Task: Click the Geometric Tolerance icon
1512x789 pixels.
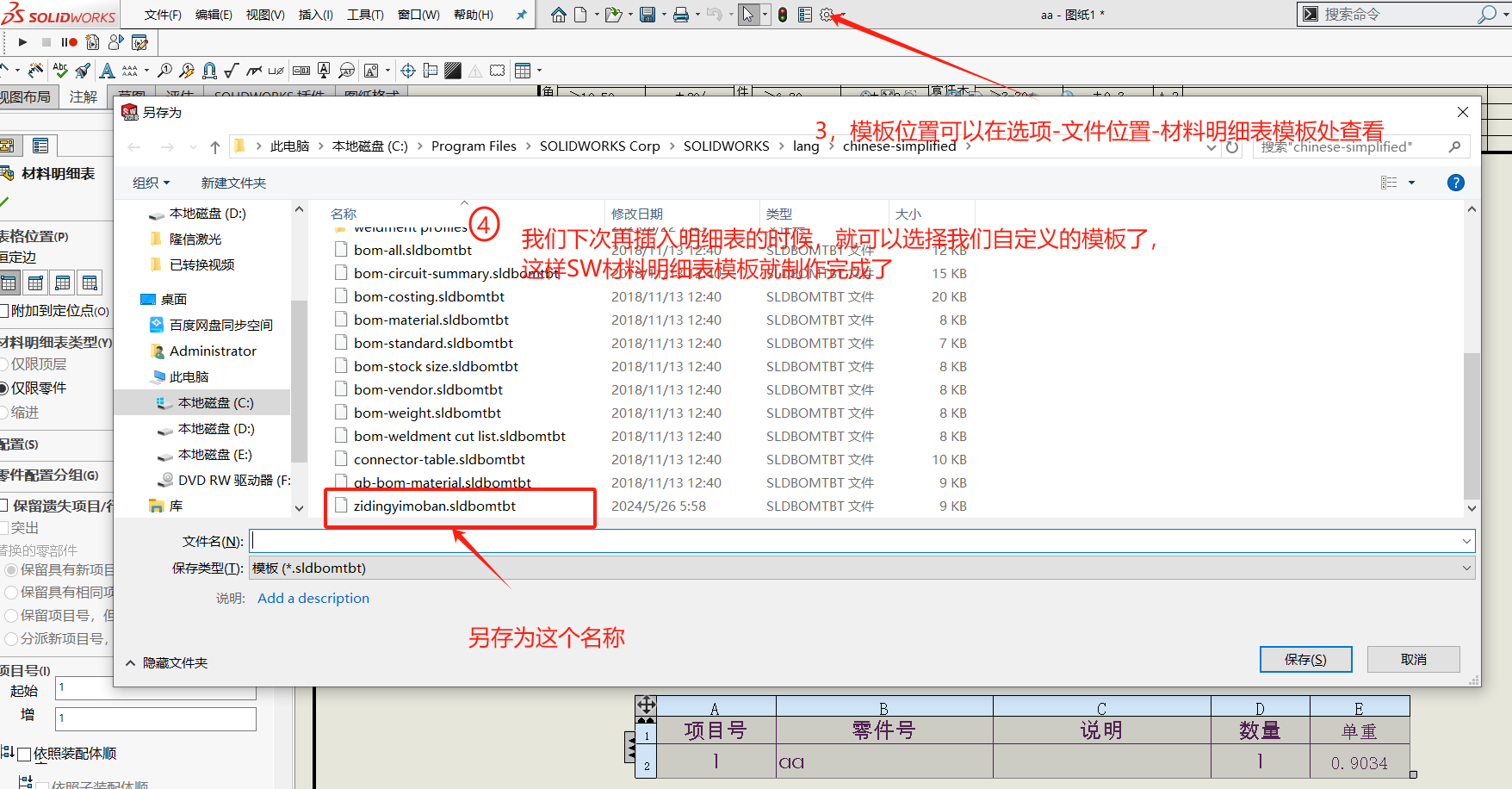Action: (301, 71)
